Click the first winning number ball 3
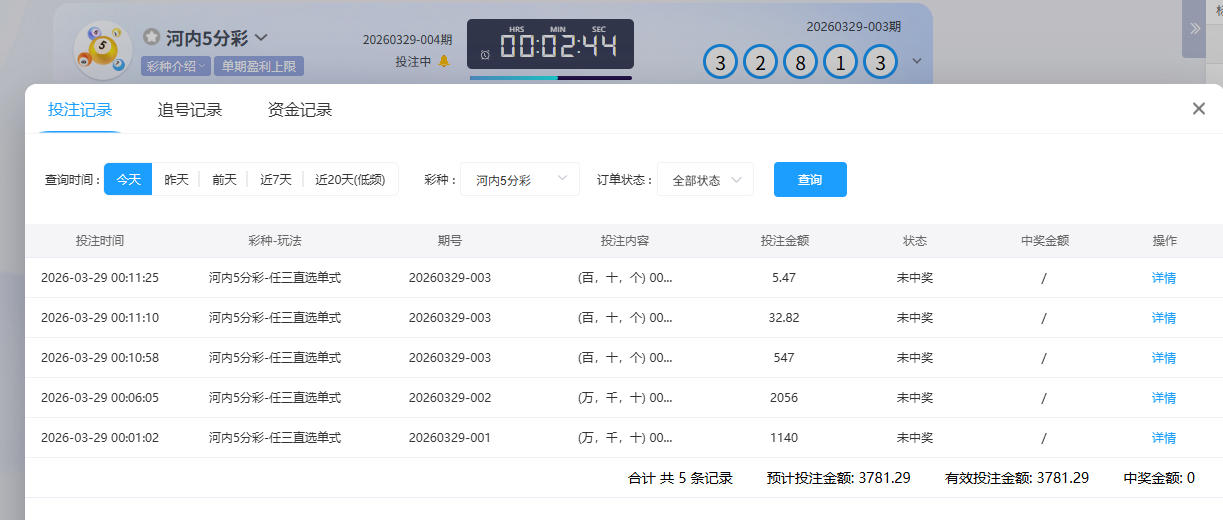 [x=720, y=62]
